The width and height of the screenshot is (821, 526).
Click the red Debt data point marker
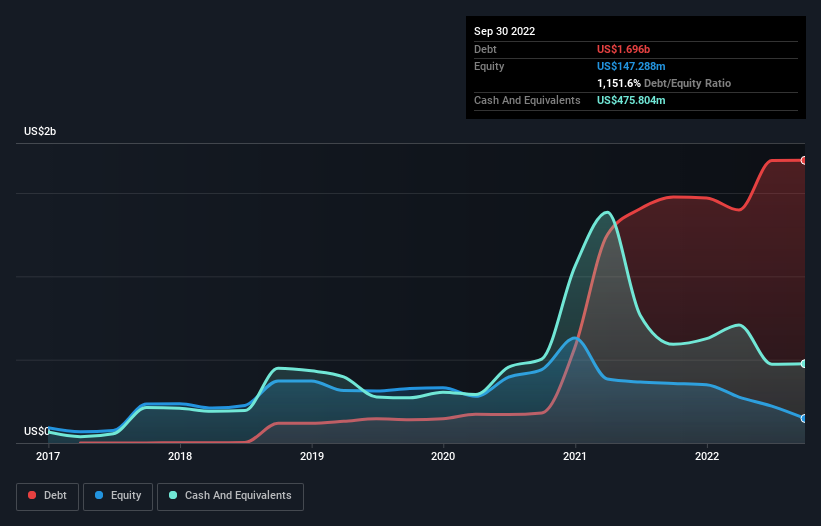pos(804,161)
